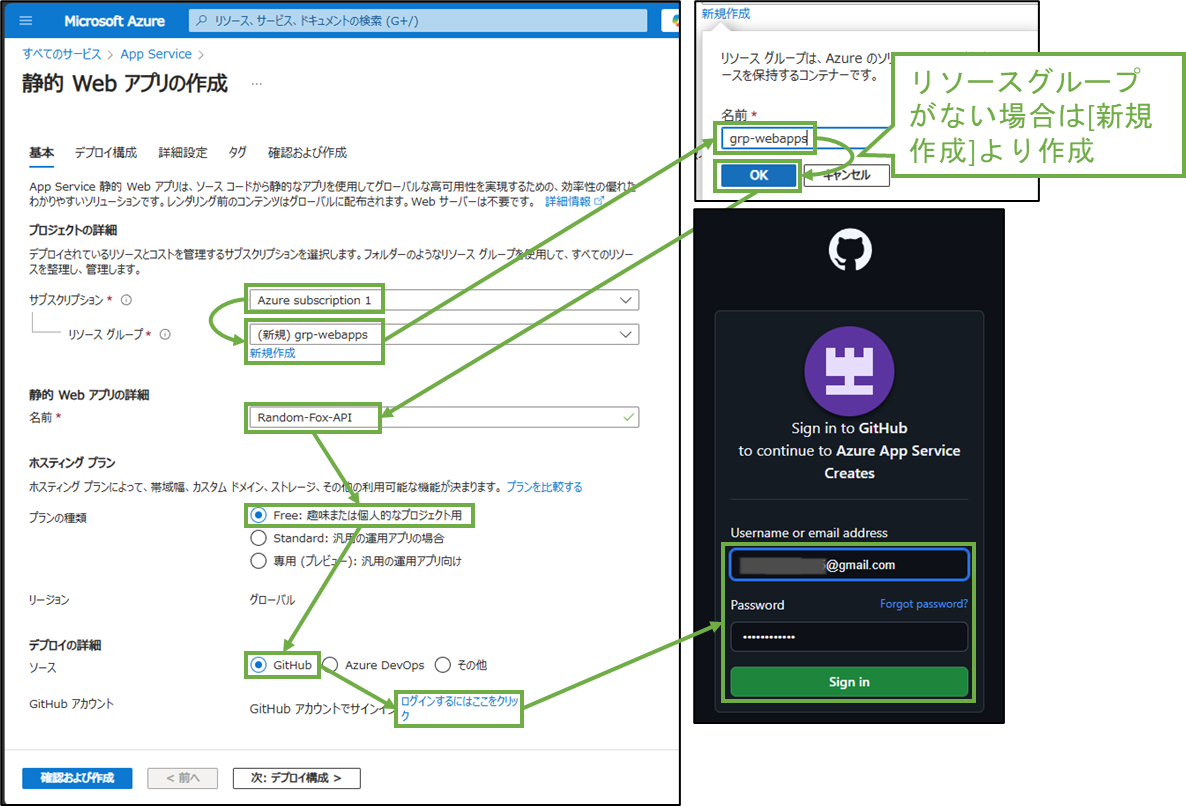Switch to the タグ tab
Image resolution: width=1186 pixels, height=806 pixels.
238,153
